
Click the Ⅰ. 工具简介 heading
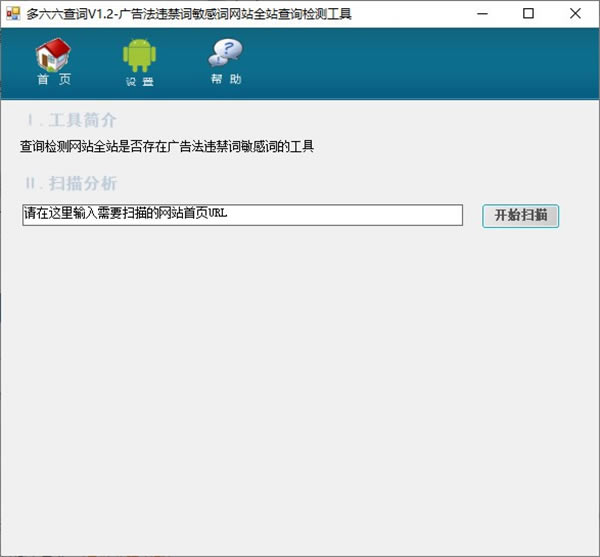pyautogui.click(x=72, y=121)
